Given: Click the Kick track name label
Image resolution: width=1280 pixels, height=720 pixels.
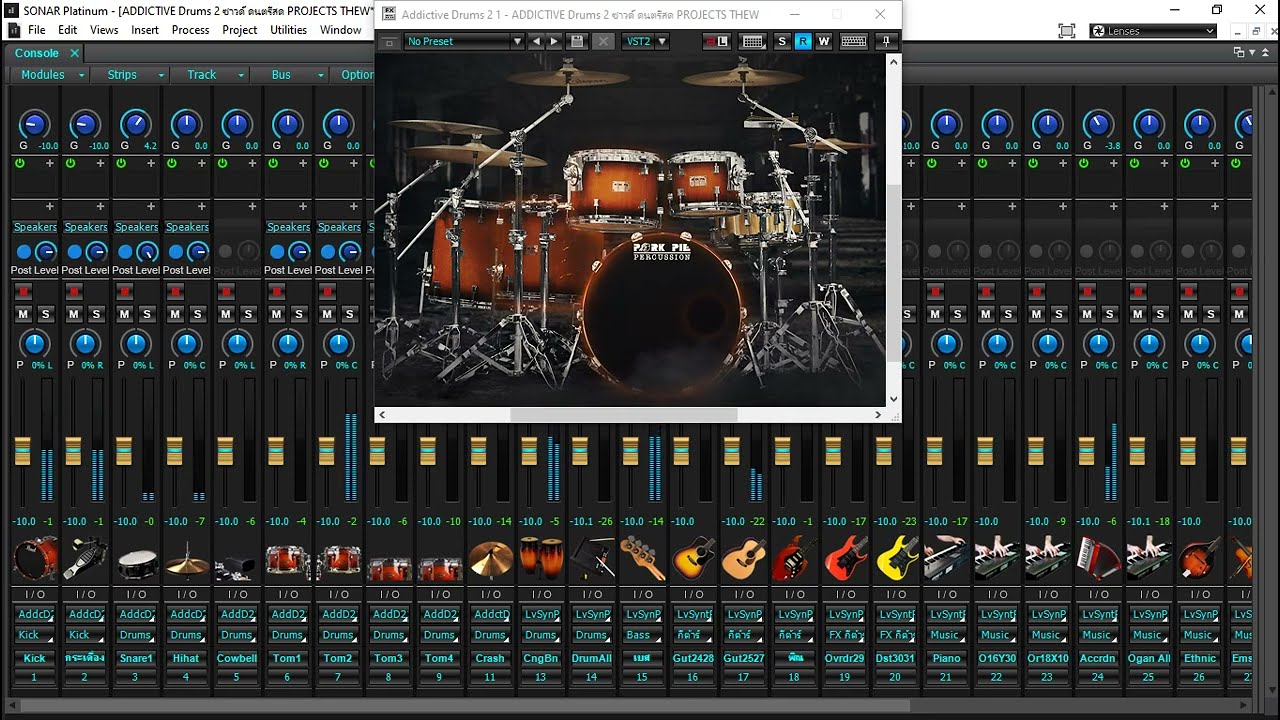Looking at the screenshot, I should [35, 658].
